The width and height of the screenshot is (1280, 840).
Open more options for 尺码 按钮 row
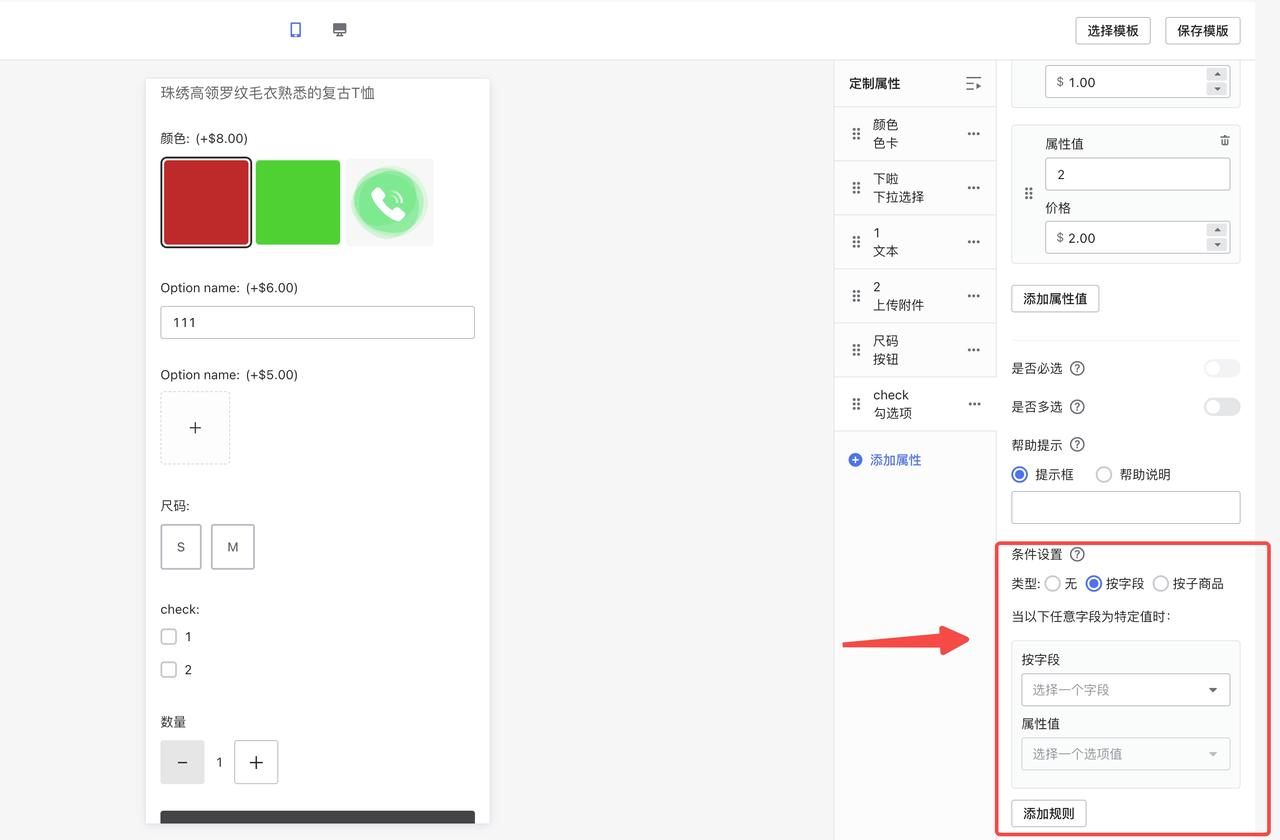tap(974, 350)
